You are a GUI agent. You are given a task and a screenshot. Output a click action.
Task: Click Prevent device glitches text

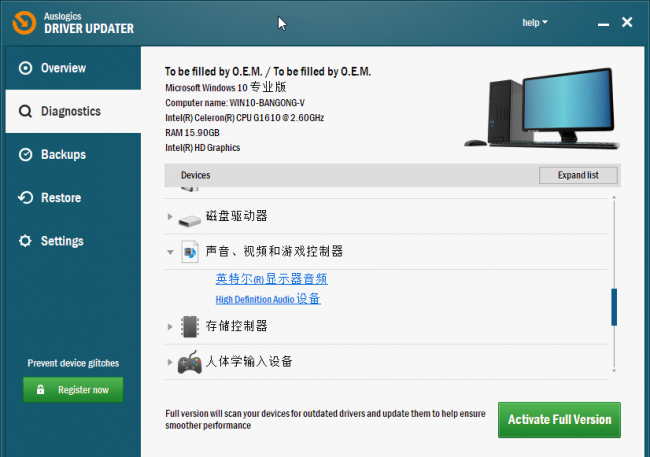(73, 363)
